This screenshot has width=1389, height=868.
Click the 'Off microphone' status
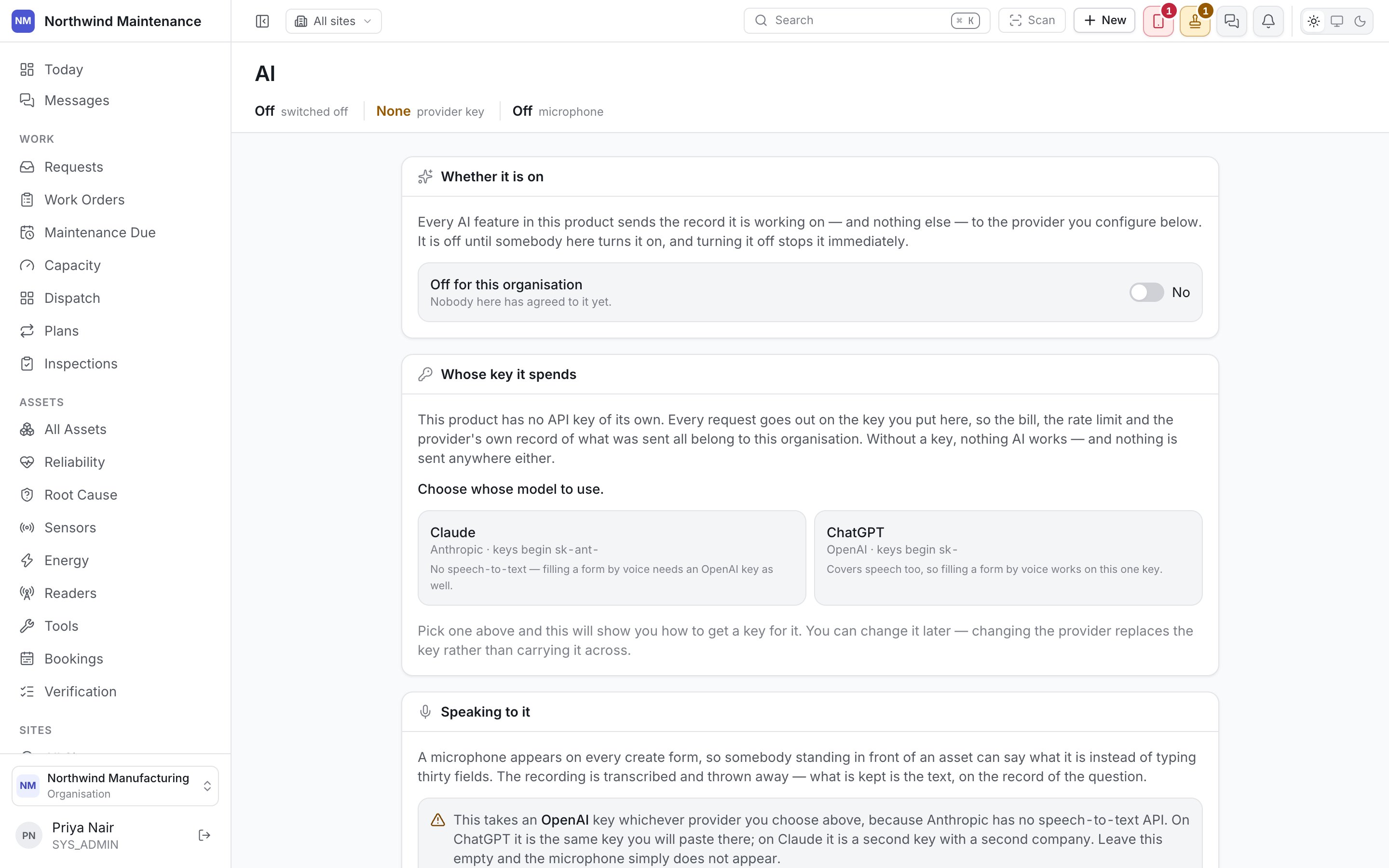coord(558,111)
